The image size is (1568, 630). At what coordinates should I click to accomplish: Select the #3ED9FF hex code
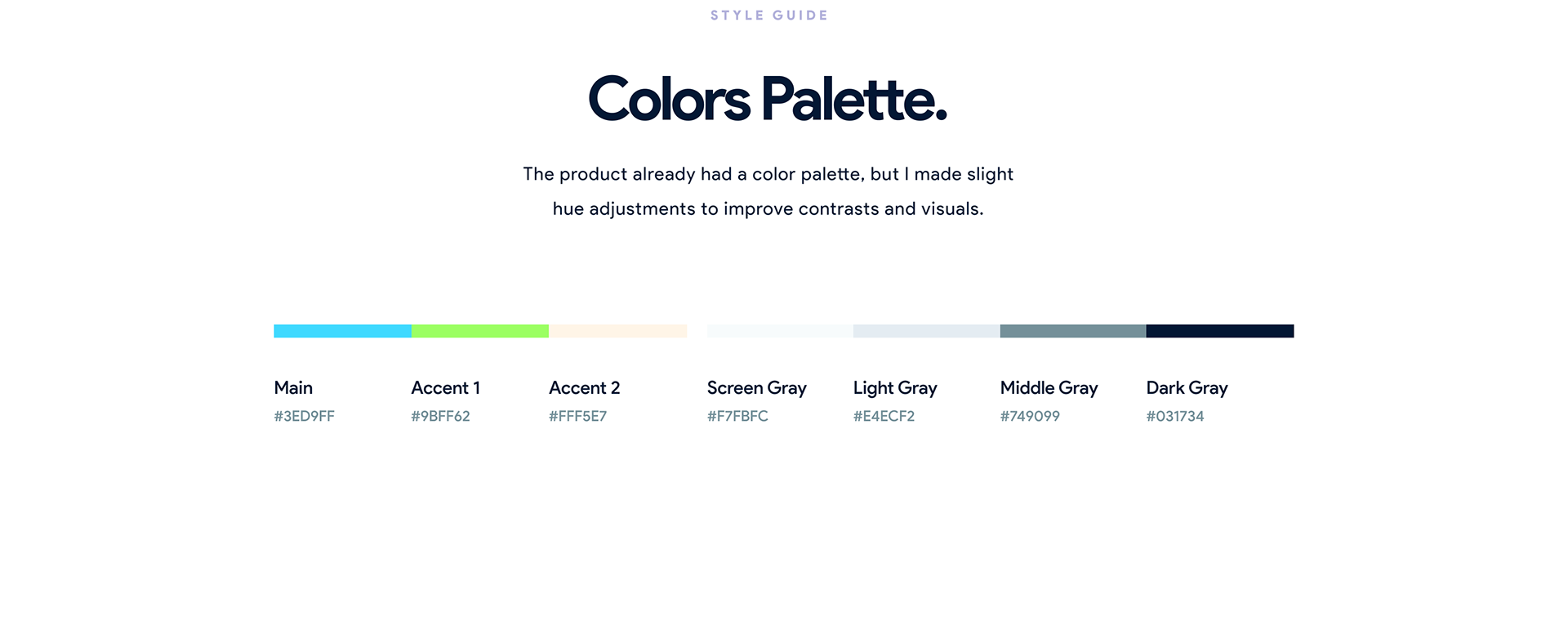305,416
